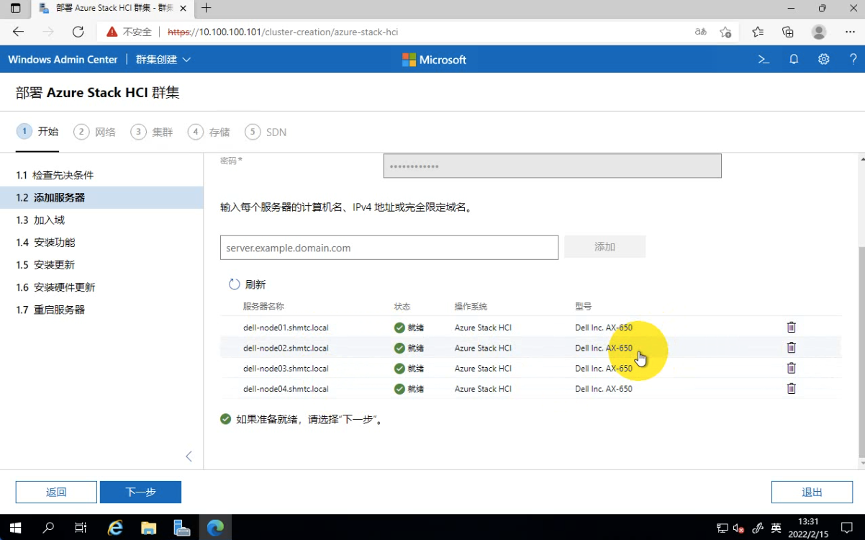Image resolution: width=866 pixels, height=541 pixels.
Task: Open notifications bell in Admin Center header
Action: tap(794, 59)
